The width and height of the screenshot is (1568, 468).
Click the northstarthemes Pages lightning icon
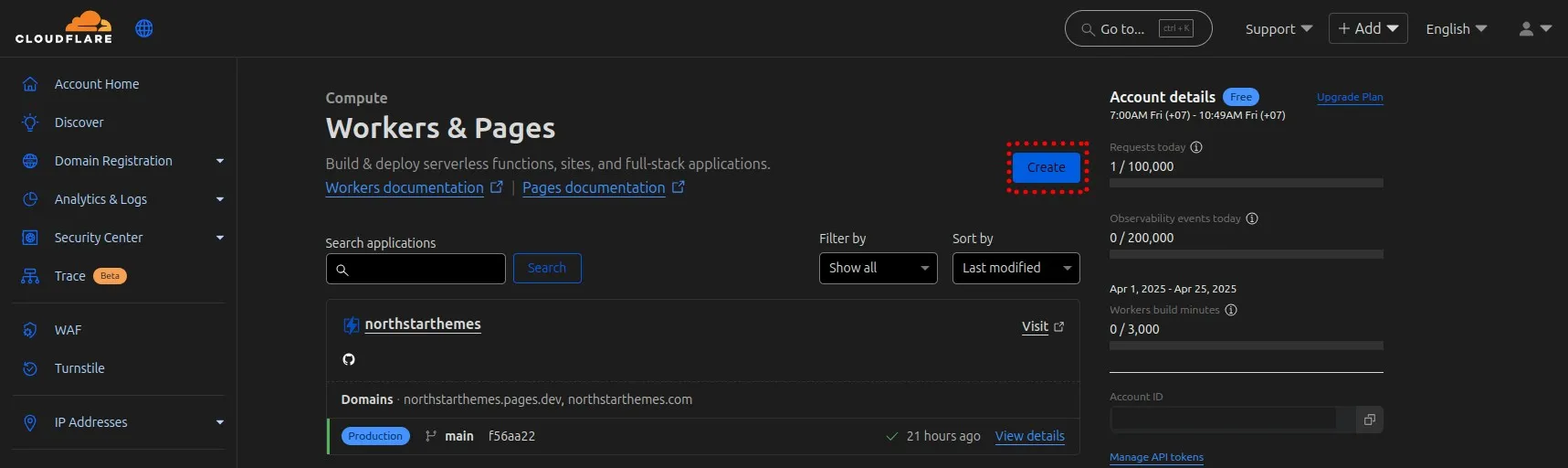[x=351, y=324]
